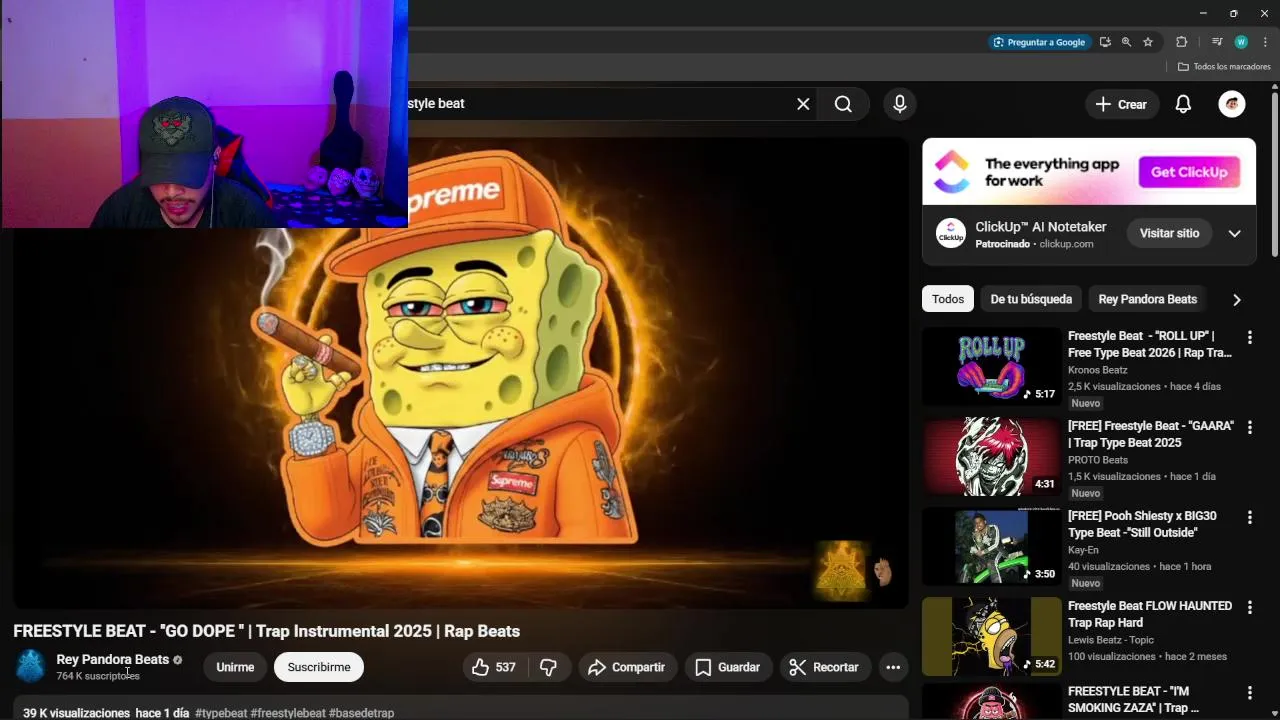
Task: Clear the search box with the X icon
Action: [803, 104]
